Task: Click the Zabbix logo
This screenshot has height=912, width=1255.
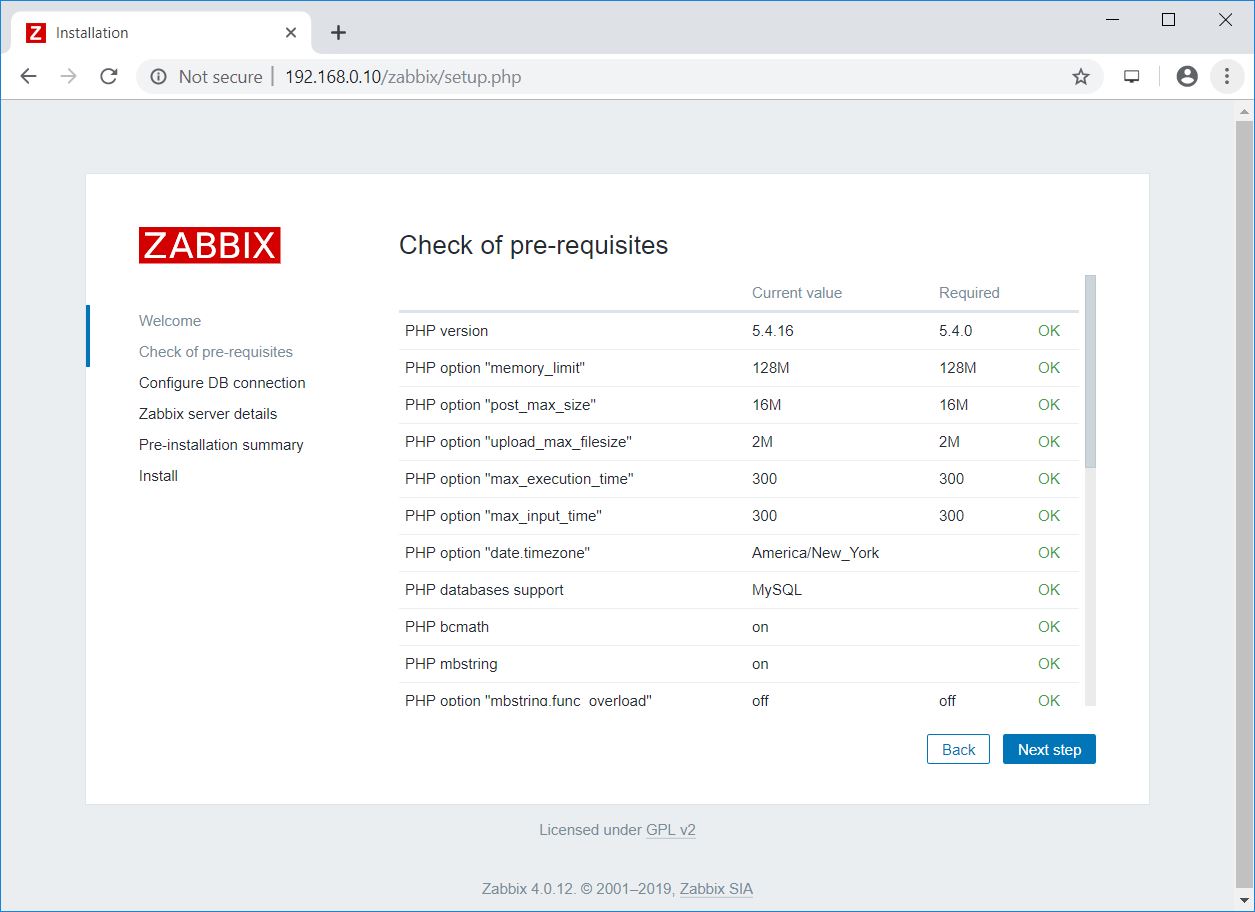Action: 209,245
